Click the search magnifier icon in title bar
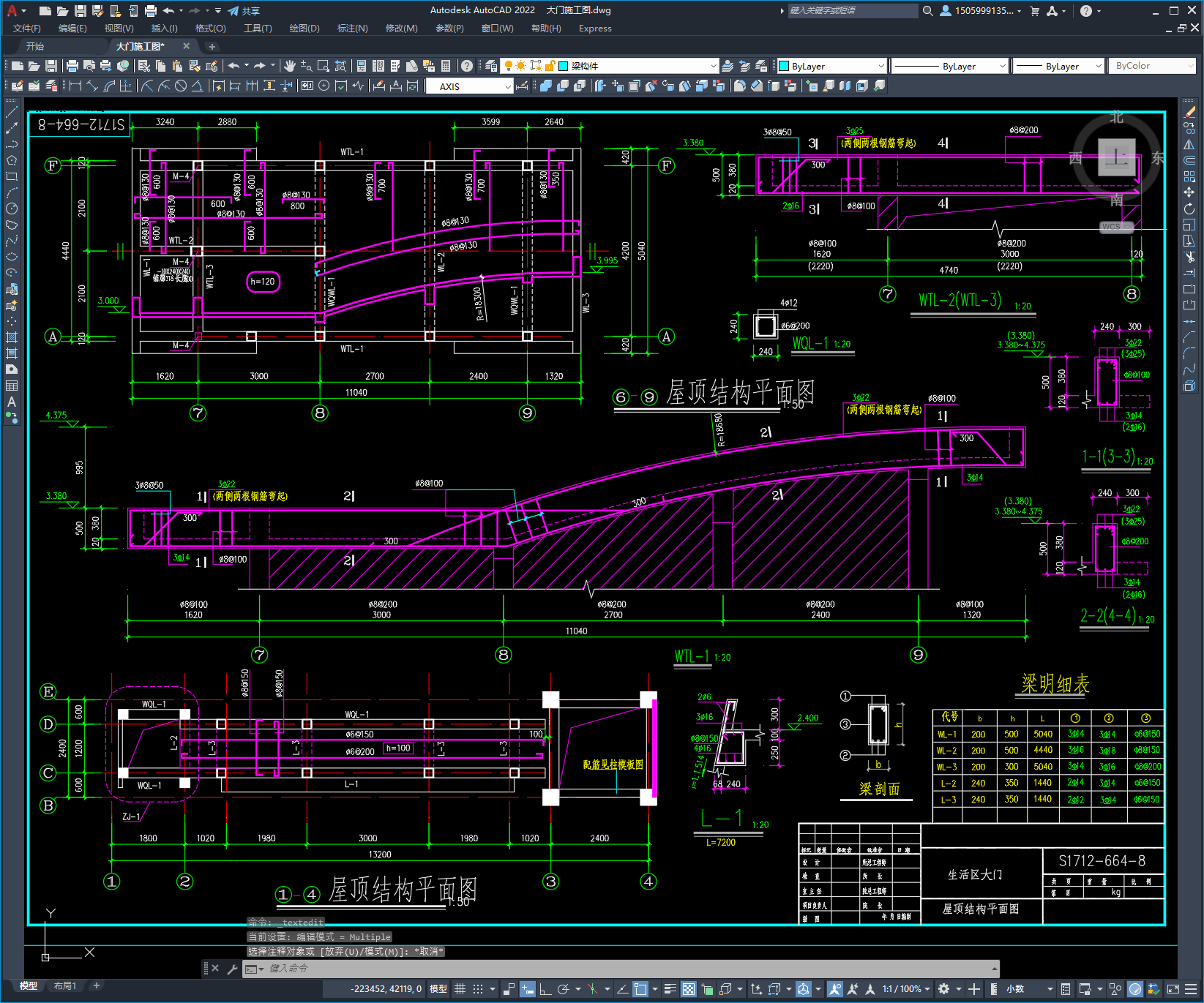This screenshot has height=1003, width=1204. click(928, 11)
